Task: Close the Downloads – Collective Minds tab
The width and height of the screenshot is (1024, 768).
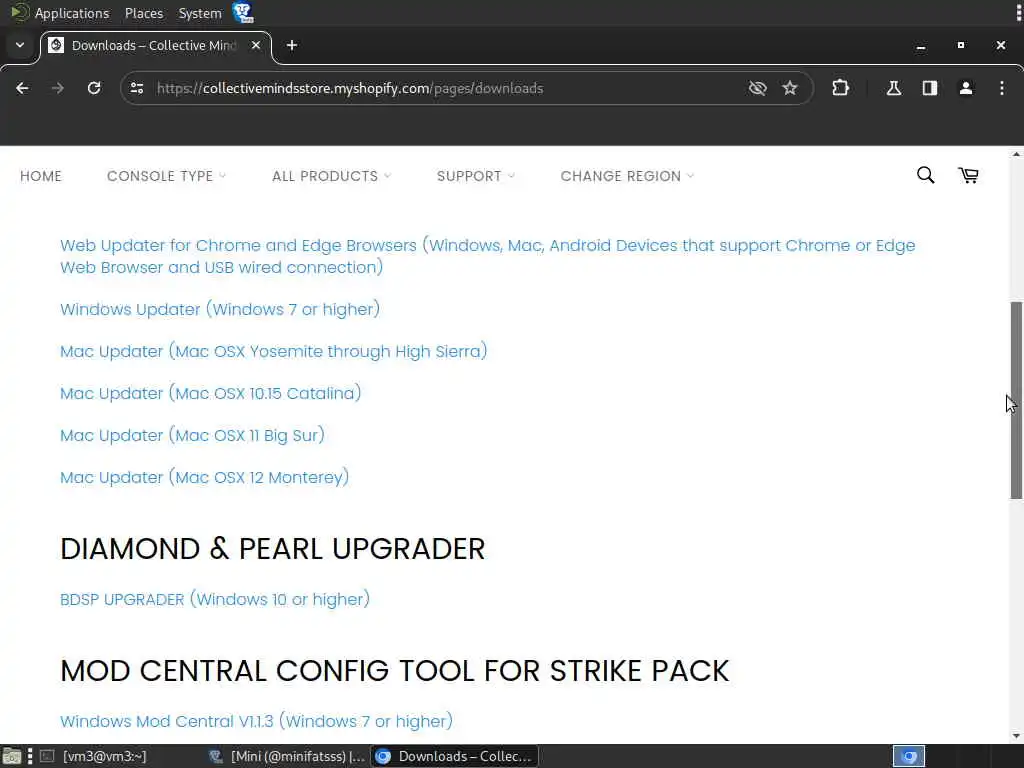Action: tap(256, 45)
